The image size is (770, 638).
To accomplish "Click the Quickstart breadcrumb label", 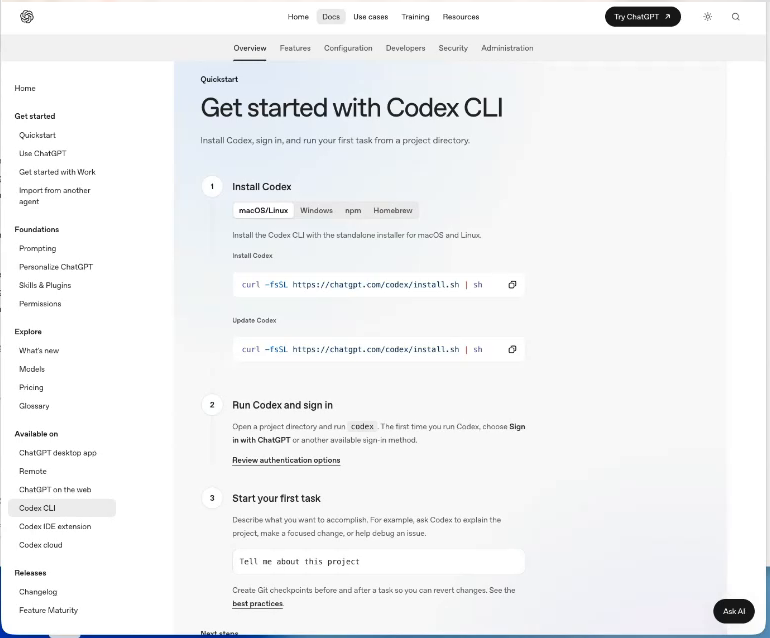I will [x=219, y=79].
